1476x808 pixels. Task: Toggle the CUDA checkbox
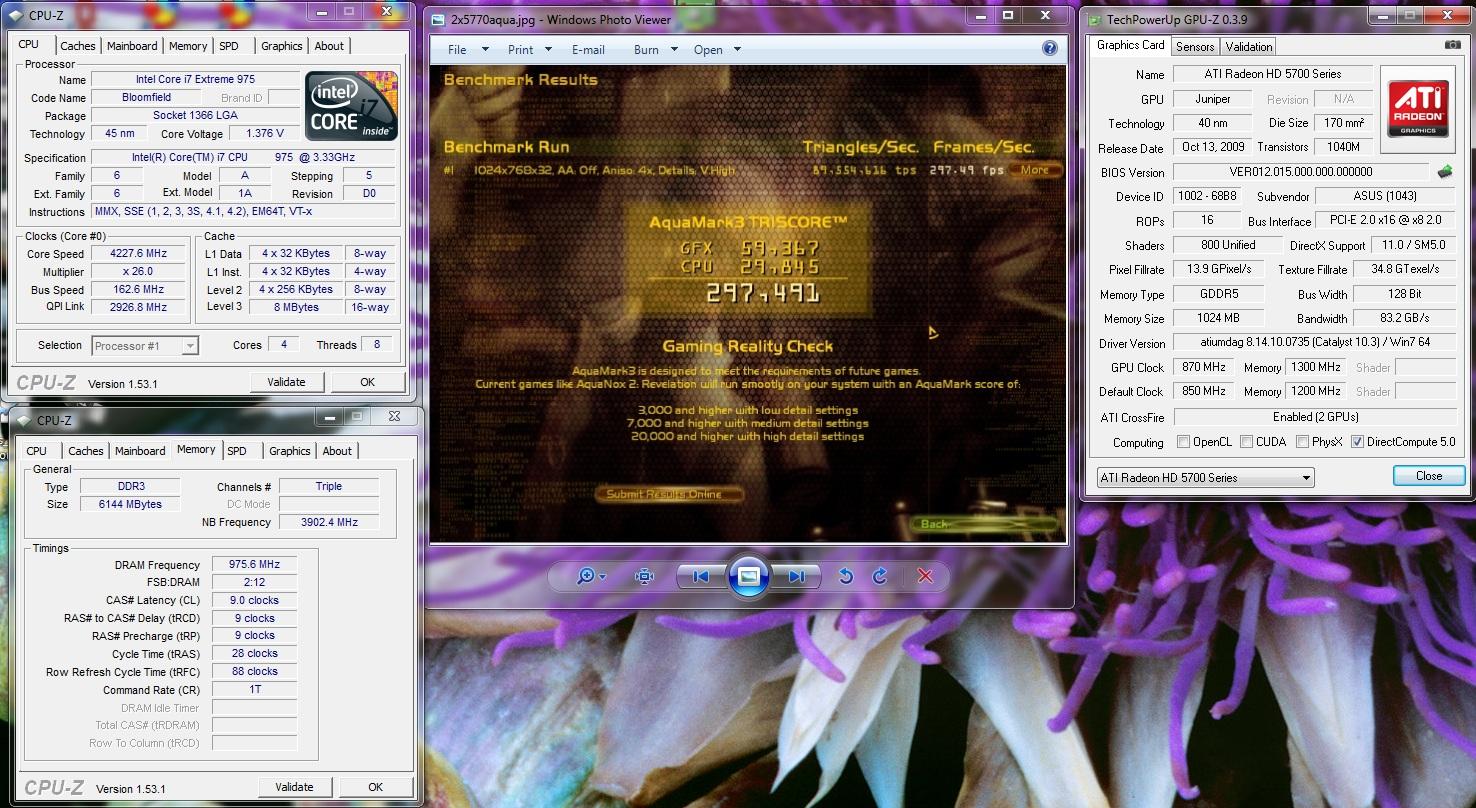1247,442
